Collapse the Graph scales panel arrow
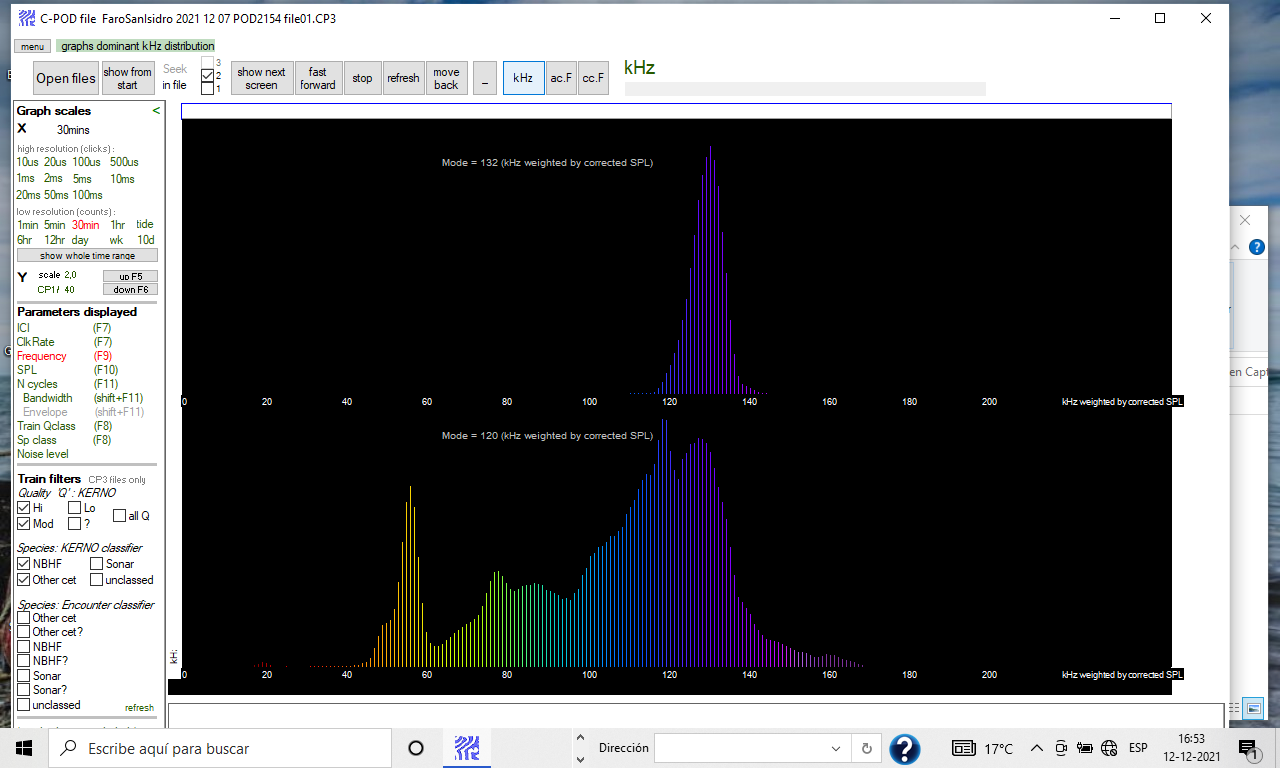1280x768 pixels. 156,111
